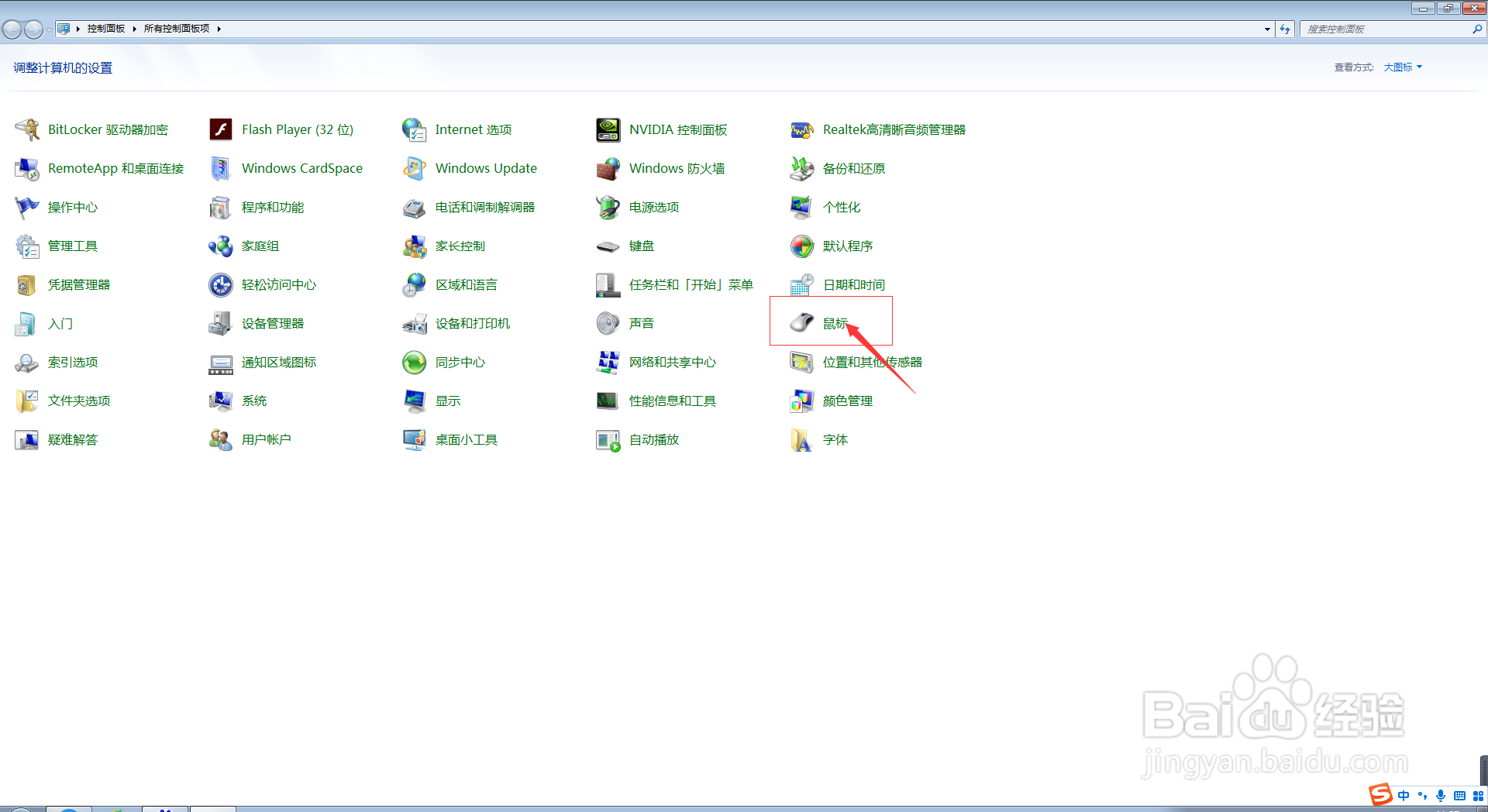1488x812 pixels.
Task: Open the Sogou toolbox grid icon
Action: click(1478, 796)
